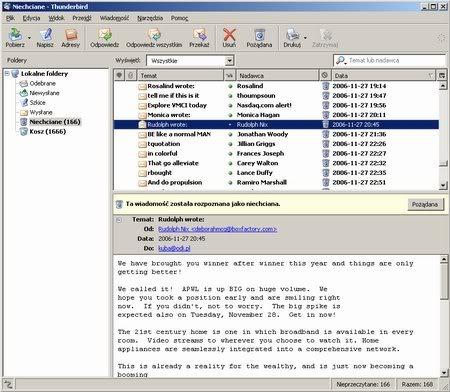
Task: Sort messages by Data column
Action: point(384,76)
